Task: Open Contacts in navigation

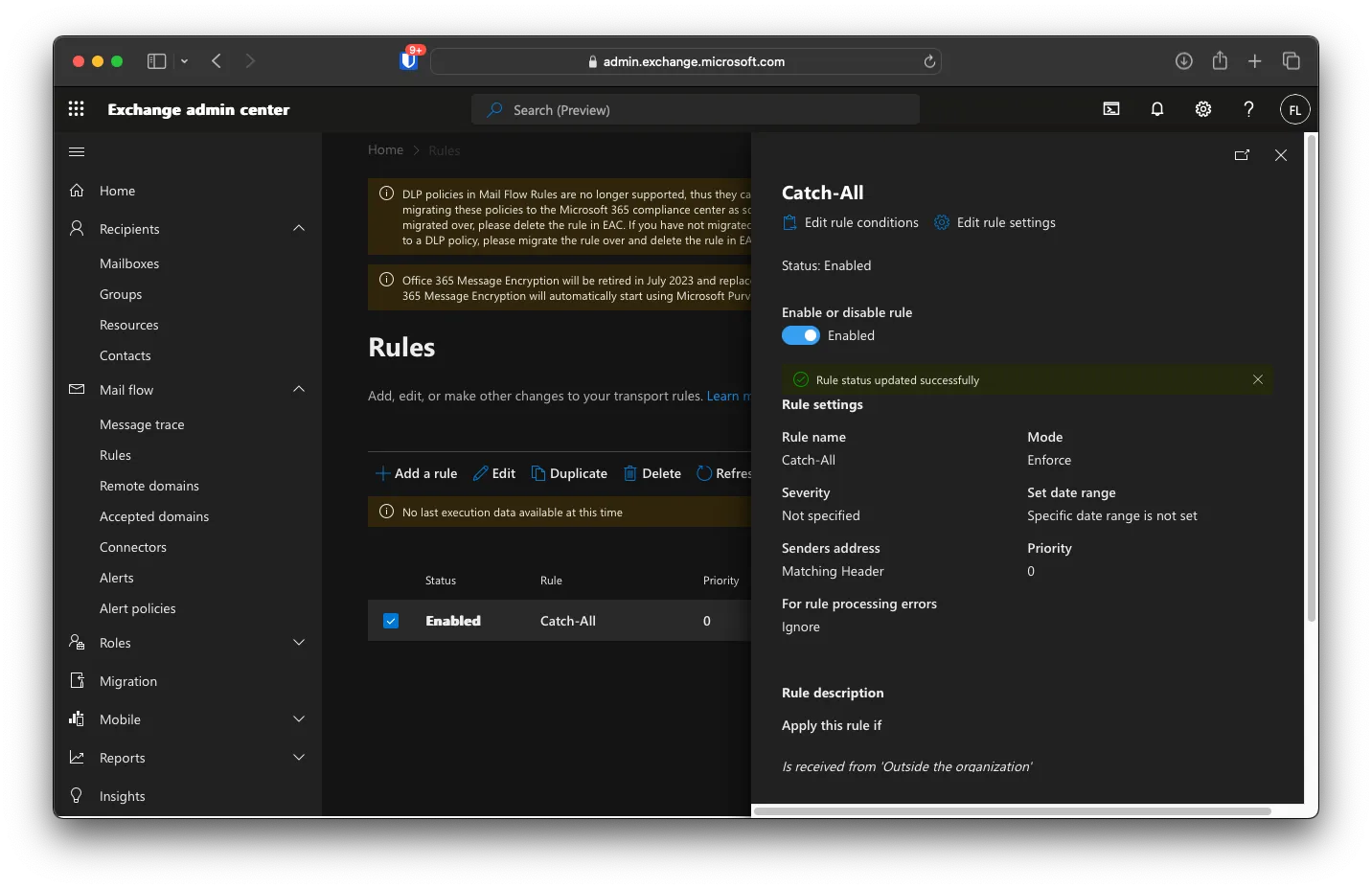Action: 126,355
